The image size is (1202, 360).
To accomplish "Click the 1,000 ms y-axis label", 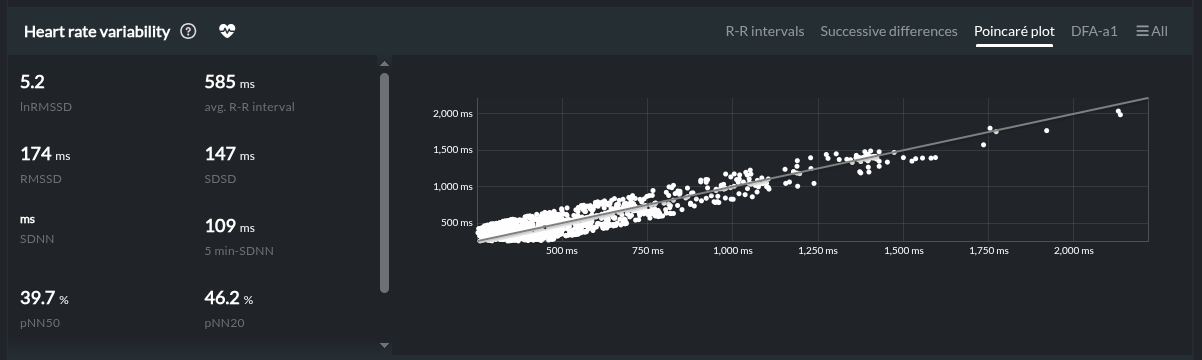I will [452, 186].
